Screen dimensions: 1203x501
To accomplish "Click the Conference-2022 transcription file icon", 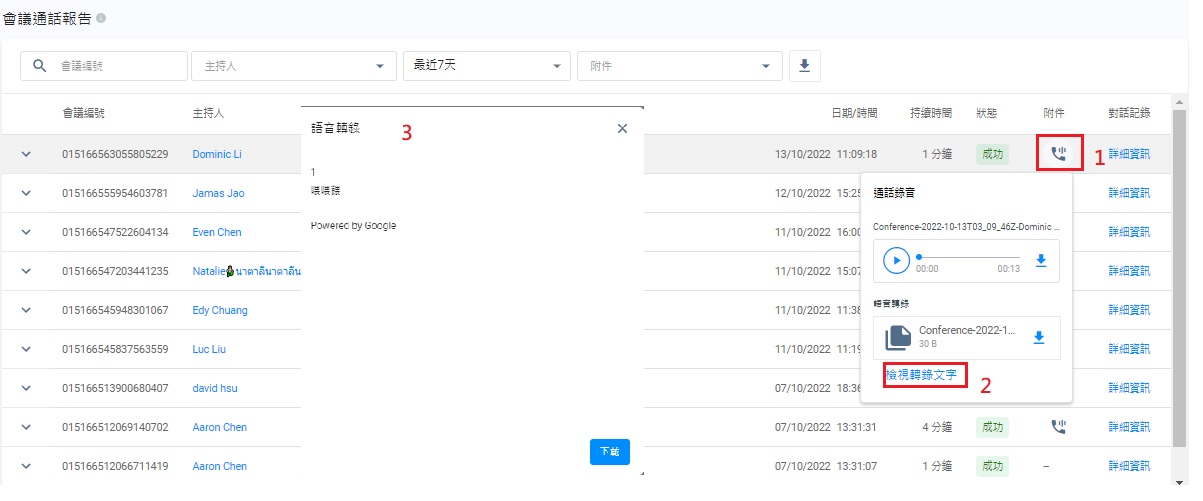I will coord(898,337).
